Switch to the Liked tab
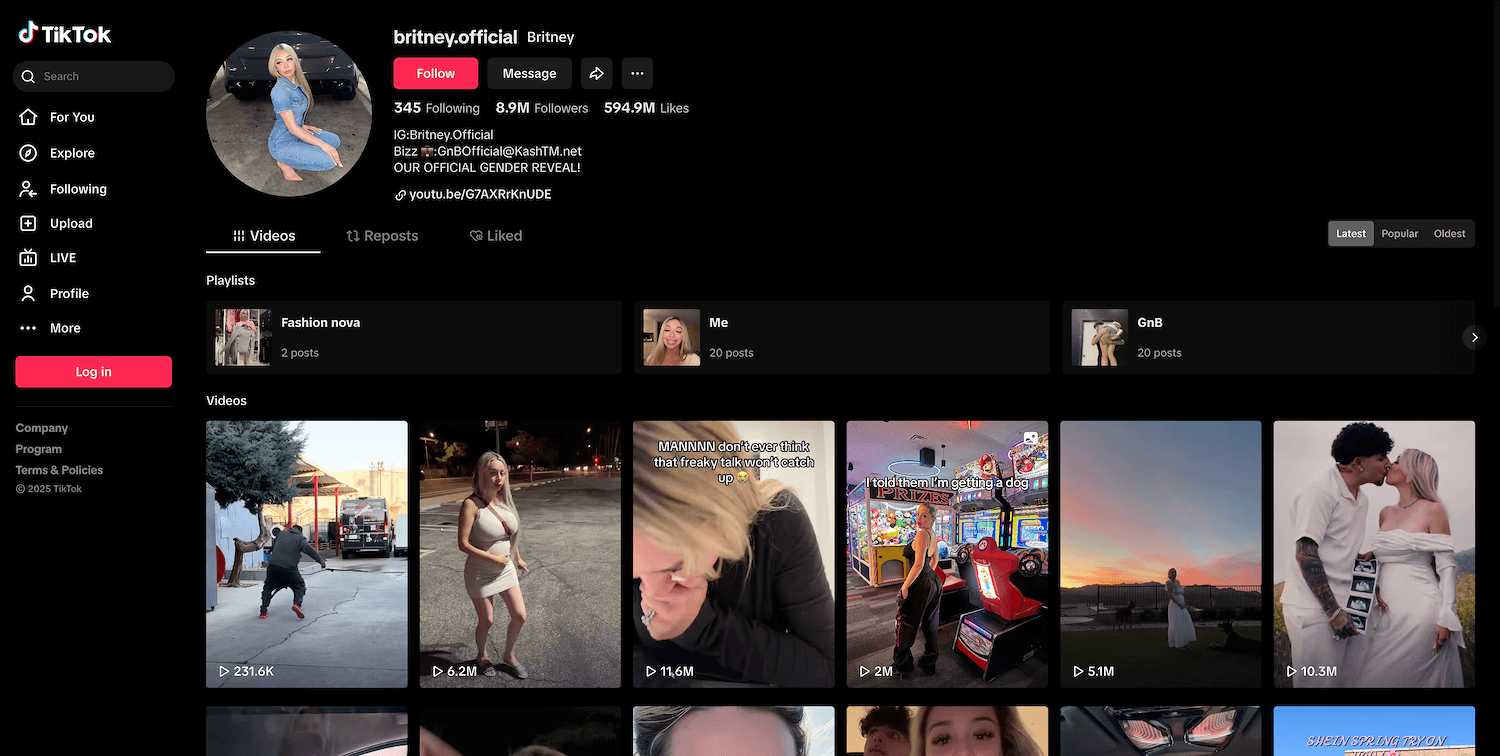Screen dimensions: 1500x756 [496, 236]
